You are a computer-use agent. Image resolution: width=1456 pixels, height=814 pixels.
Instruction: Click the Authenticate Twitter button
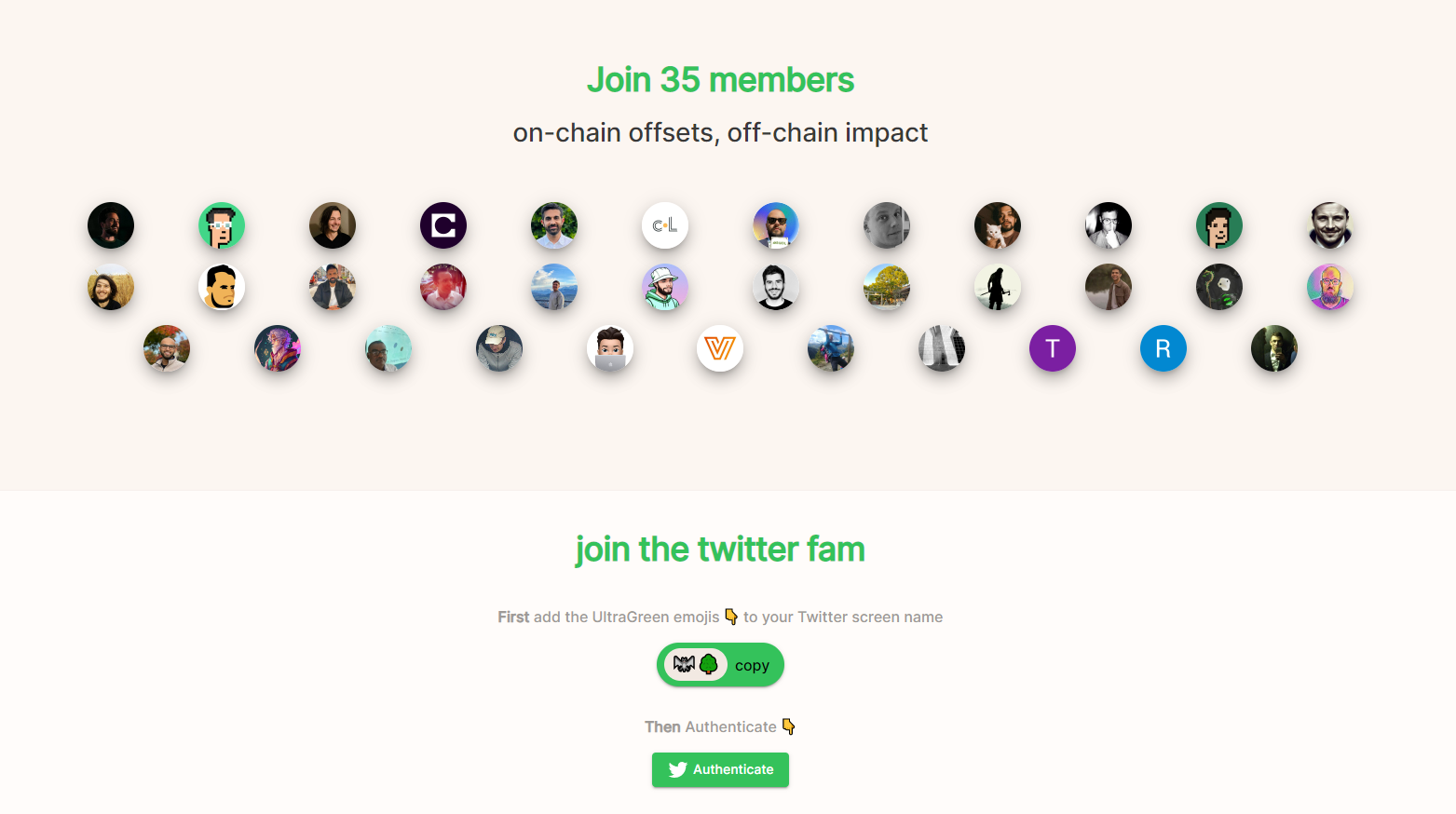coord(720,769)
